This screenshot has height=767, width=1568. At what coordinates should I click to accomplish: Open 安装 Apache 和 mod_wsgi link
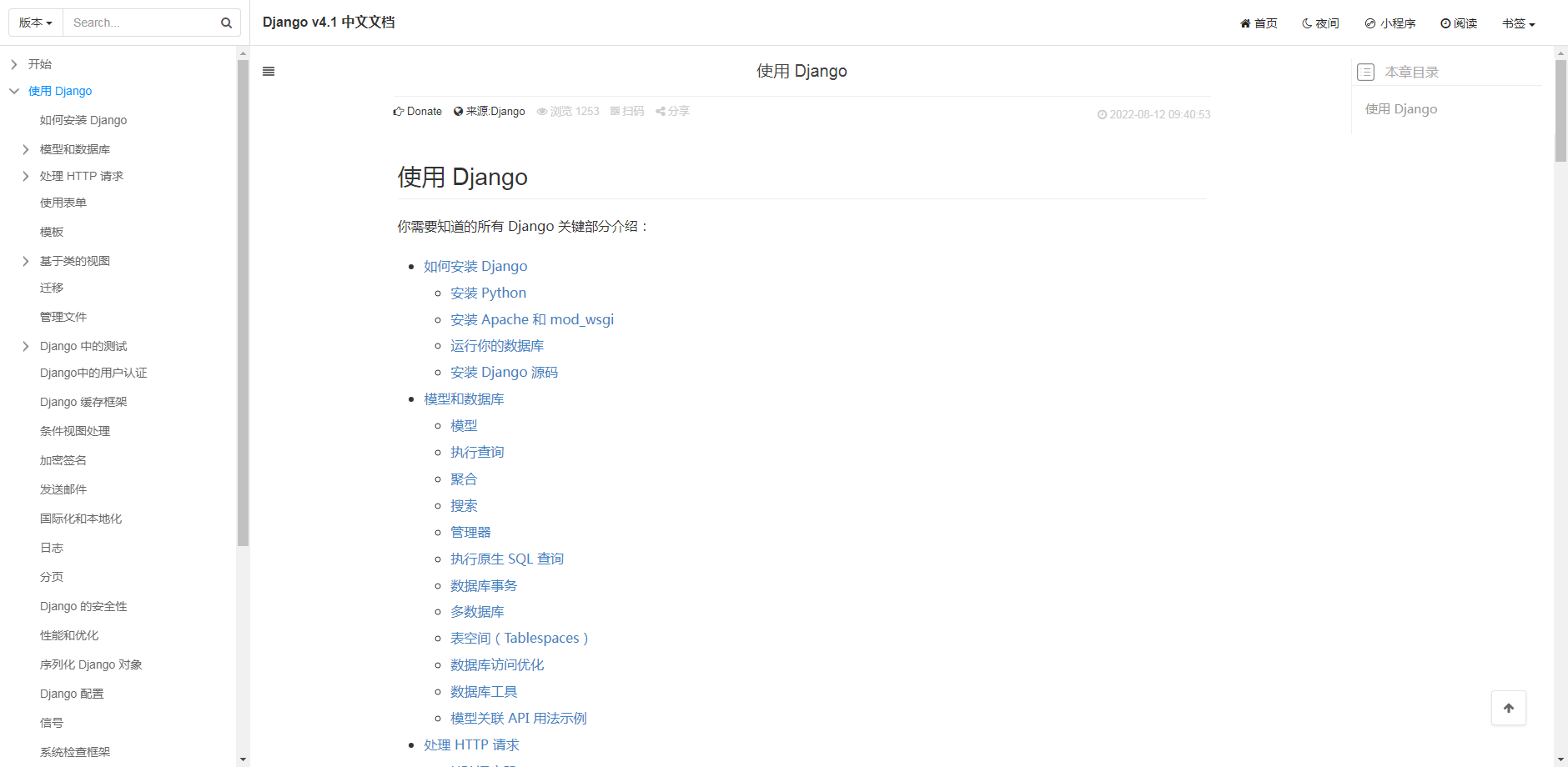[532, 319]
